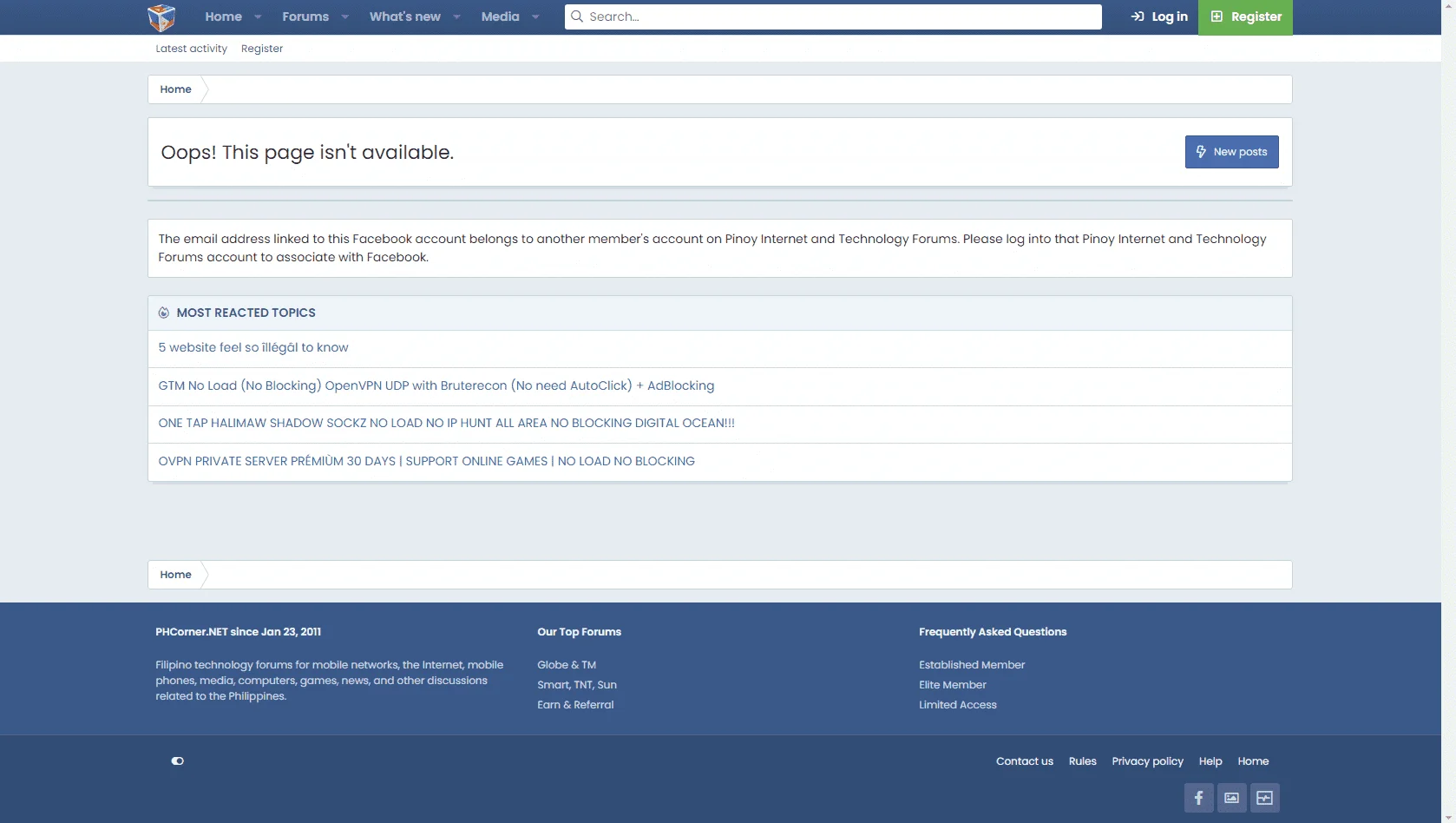Expand the What's new dropdown arrow
The image size is (1456, 823).
[456, 16]
